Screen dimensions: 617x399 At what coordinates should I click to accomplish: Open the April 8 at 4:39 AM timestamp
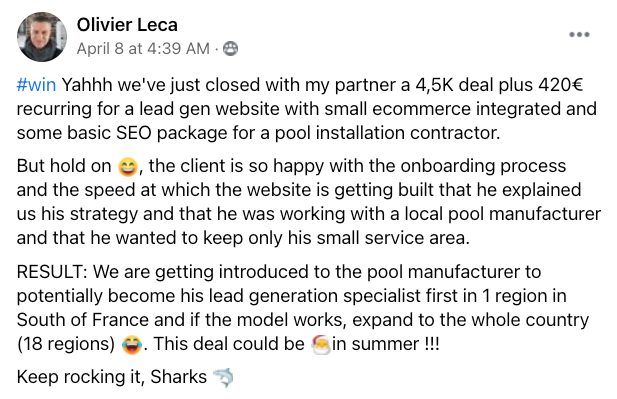pyautogui.click(x=143, y=49)
